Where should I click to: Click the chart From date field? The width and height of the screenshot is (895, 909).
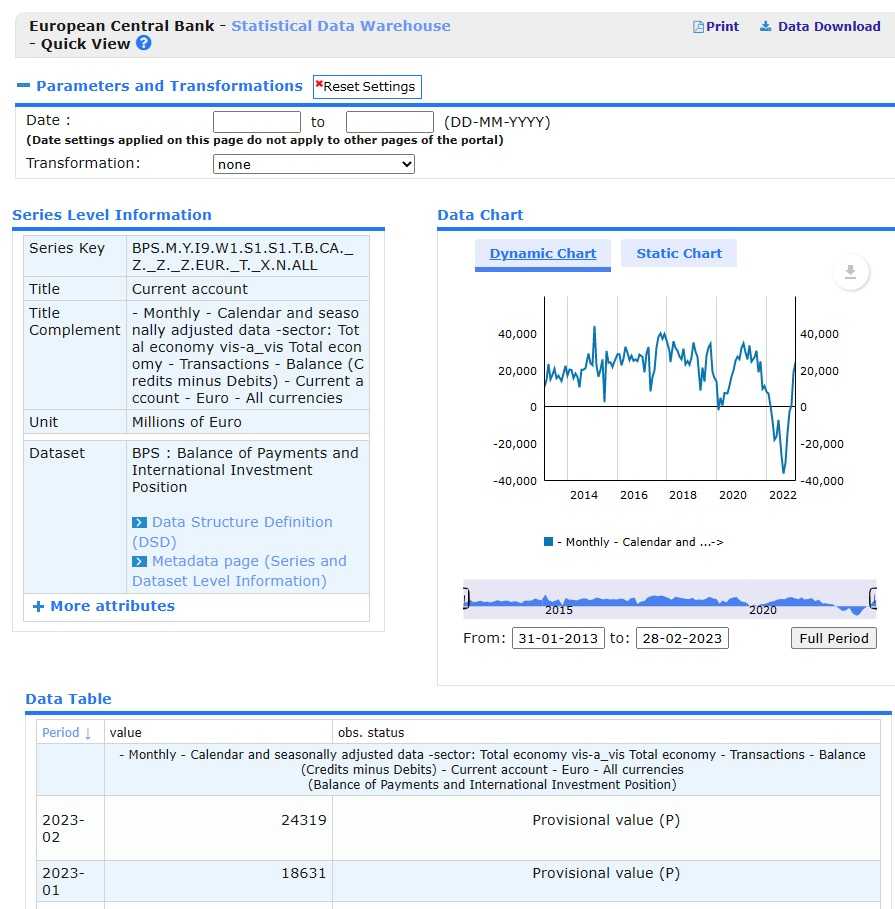[558, 638]
